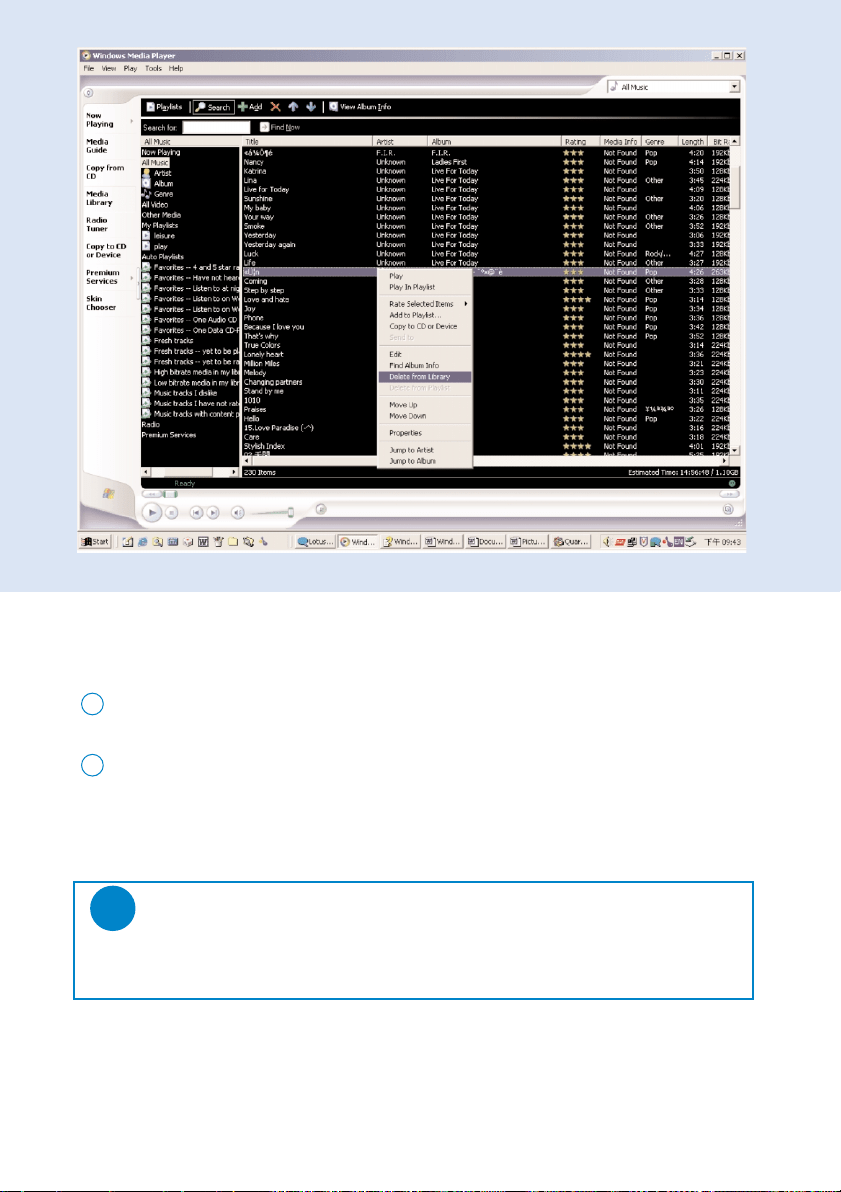Viewport: 841px width, 1192px height.
Task: Open View Album Info
Action: [x=360, y=107]
